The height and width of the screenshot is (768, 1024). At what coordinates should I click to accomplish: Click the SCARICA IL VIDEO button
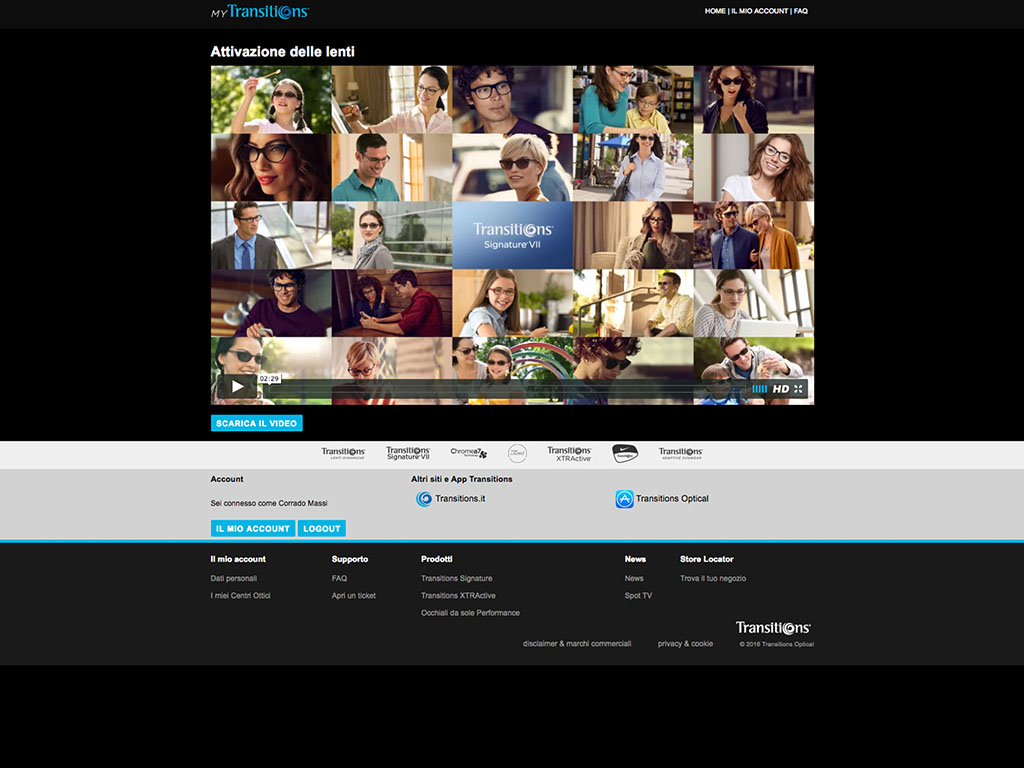[x=257, y=423]
